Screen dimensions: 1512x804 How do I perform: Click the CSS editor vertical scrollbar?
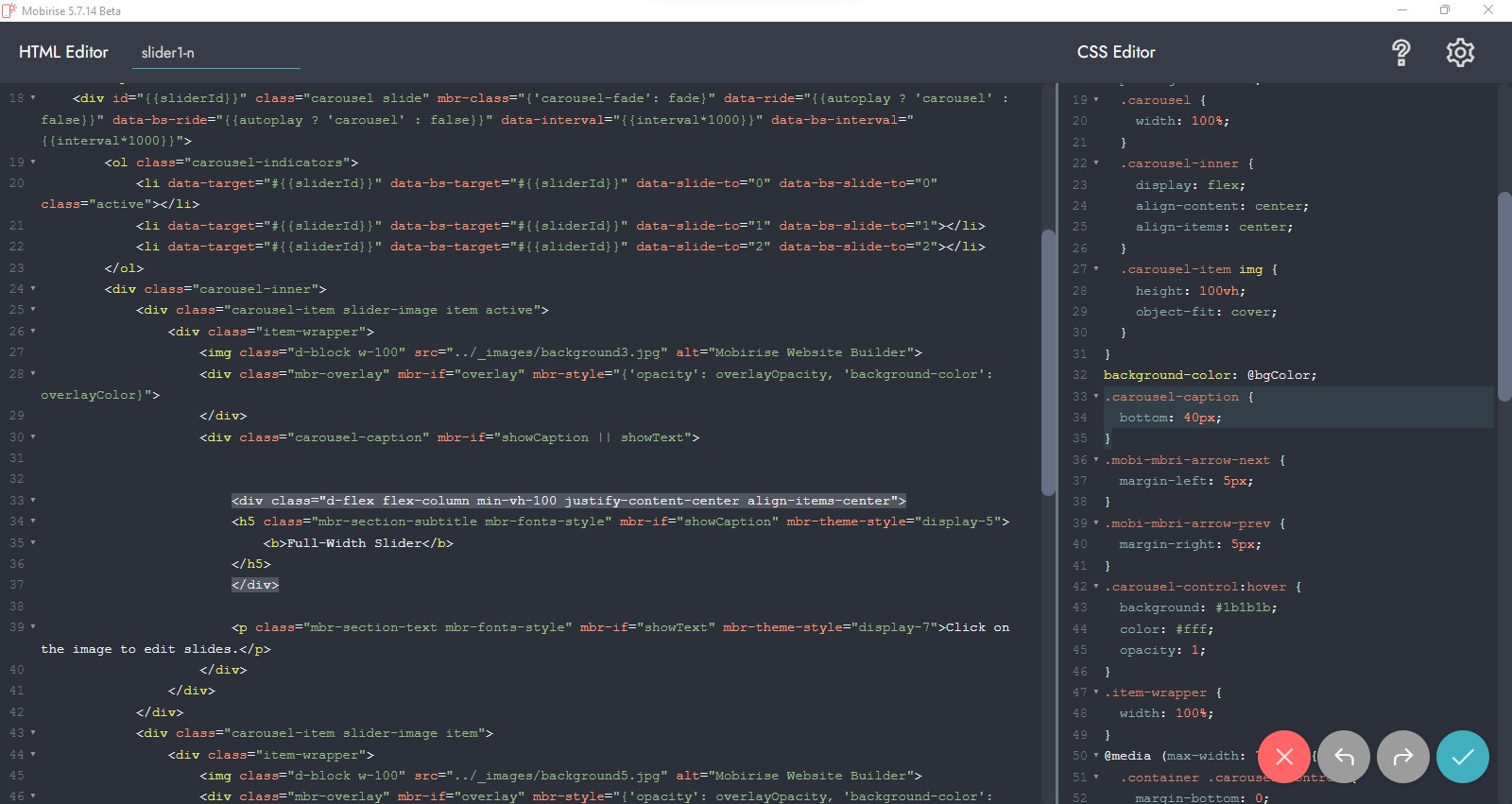pyautogui.click(x=1504, y=293)
